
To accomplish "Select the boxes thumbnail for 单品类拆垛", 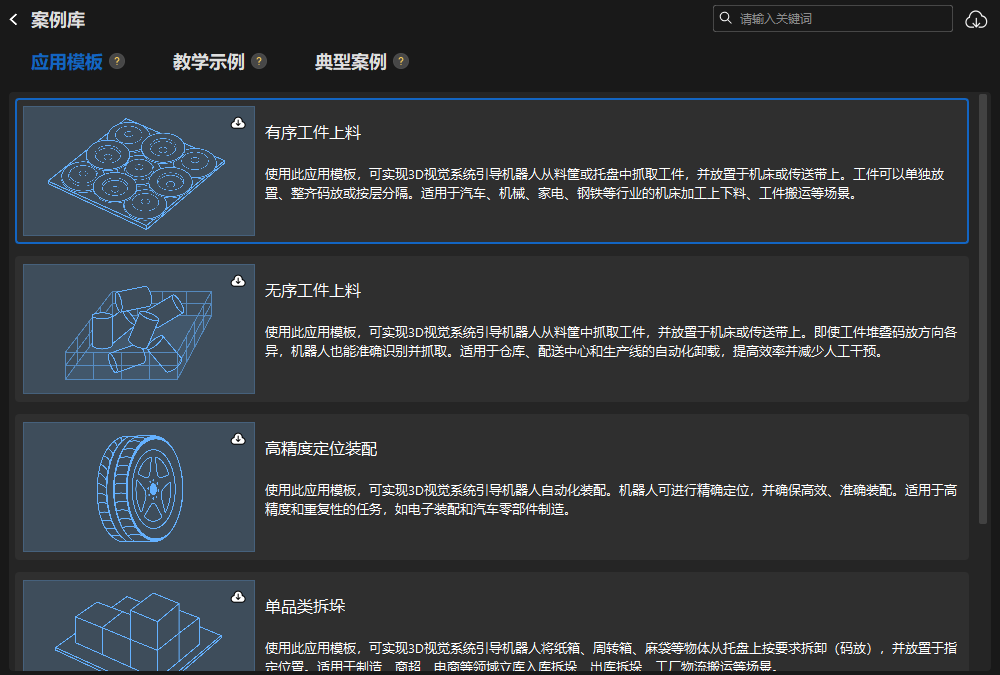I will [x=139, y=625].
